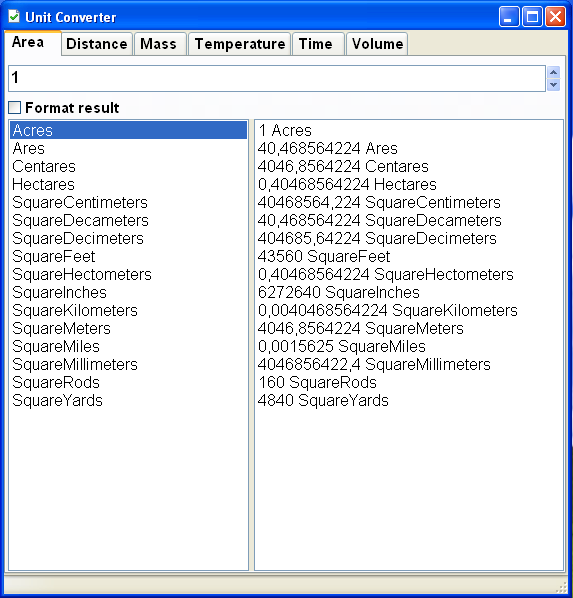Choose Ares in the unit list

[129, 148]
